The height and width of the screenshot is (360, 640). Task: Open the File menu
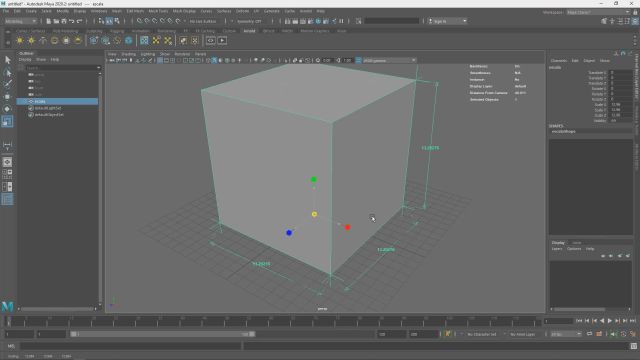coord(6,11)
